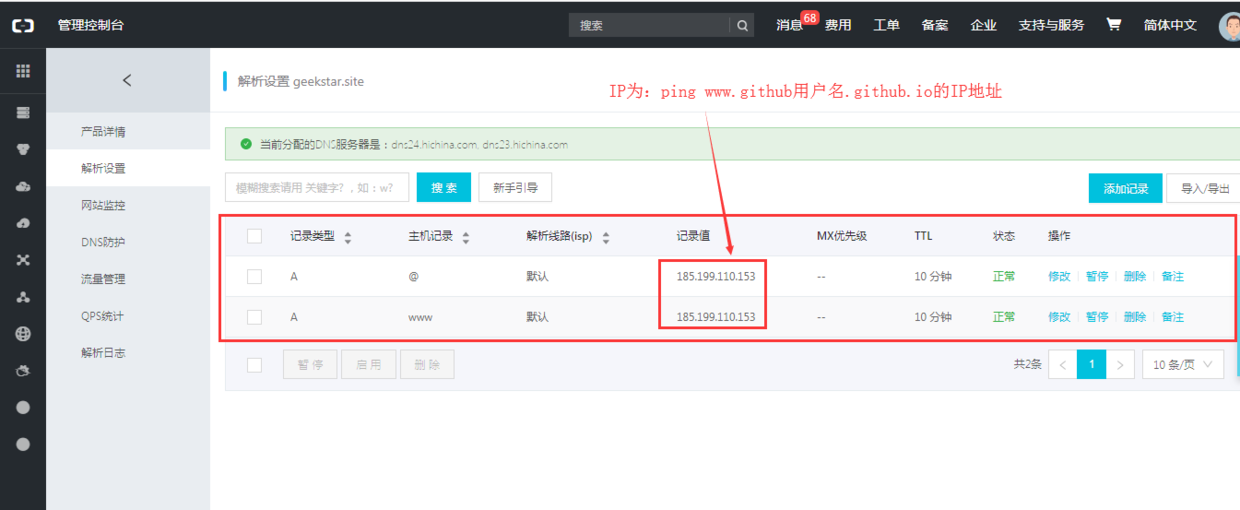Open 费用 in top navigation
The width and height of the screenshot is (1240, 510).
(x=838, y=25)
